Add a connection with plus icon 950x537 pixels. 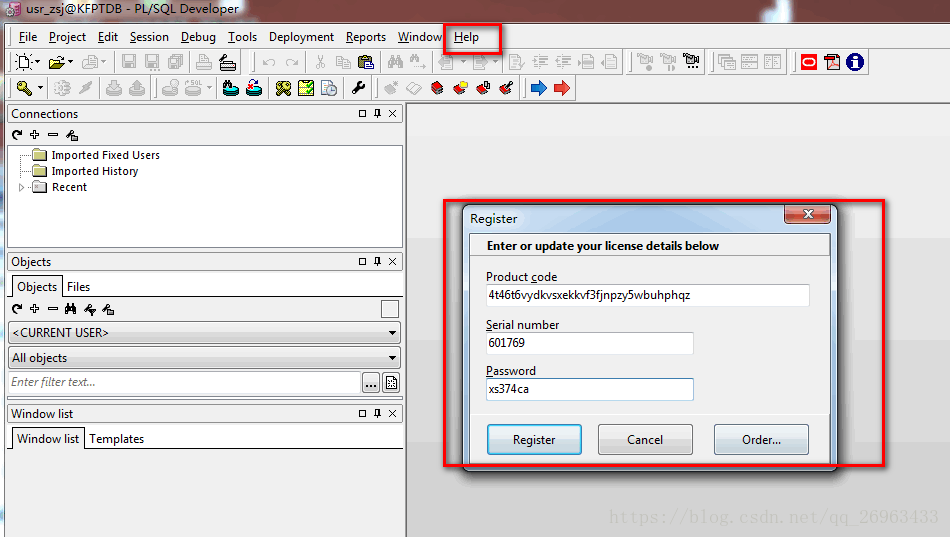coord(35,135)
